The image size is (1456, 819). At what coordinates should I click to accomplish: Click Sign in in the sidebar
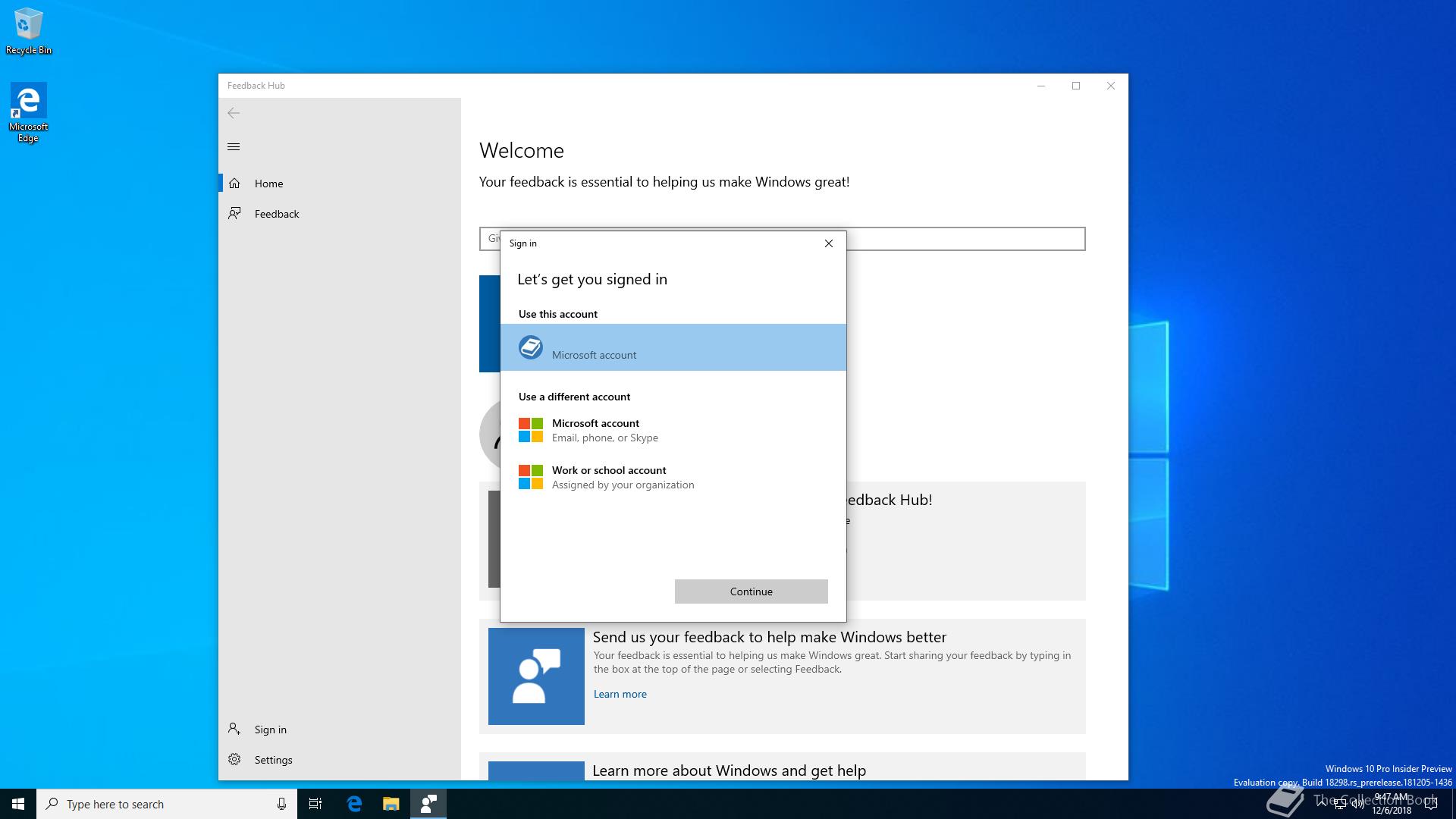(x=340, y=730)
